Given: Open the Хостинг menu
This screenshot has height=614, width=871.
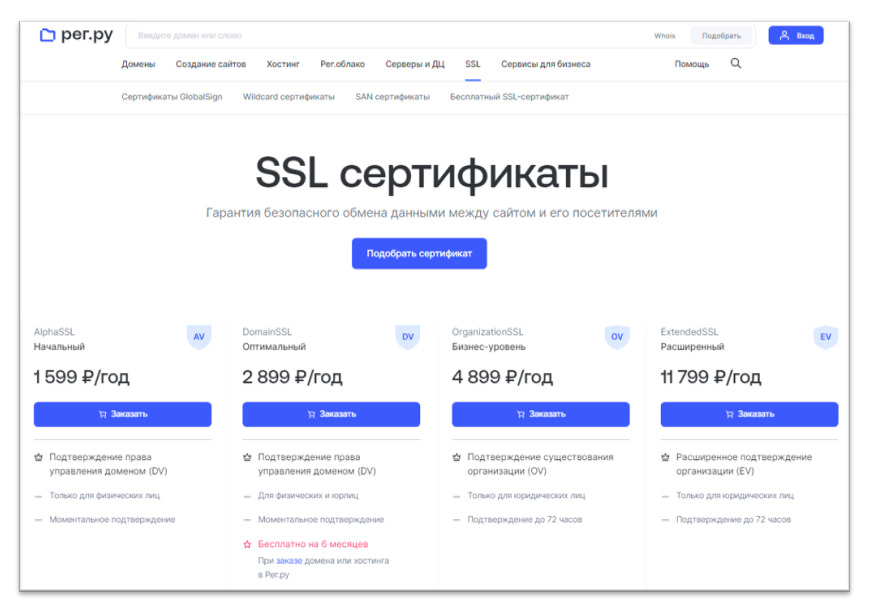Looking at the screenshot, I should [283, 64].
